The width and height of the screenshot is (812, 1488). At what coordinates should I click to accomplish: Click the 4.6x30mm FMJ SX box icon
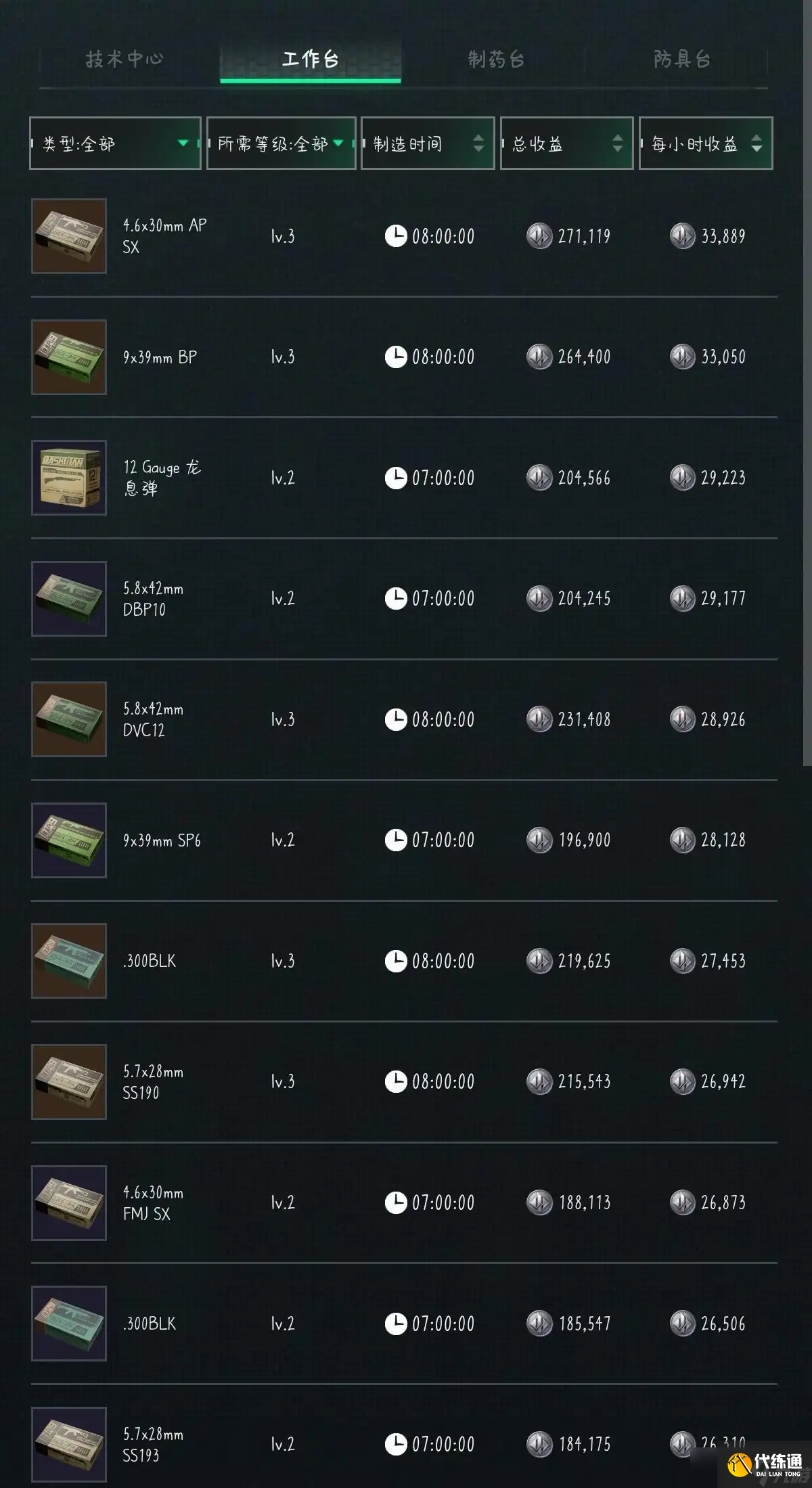[69, 1203]
